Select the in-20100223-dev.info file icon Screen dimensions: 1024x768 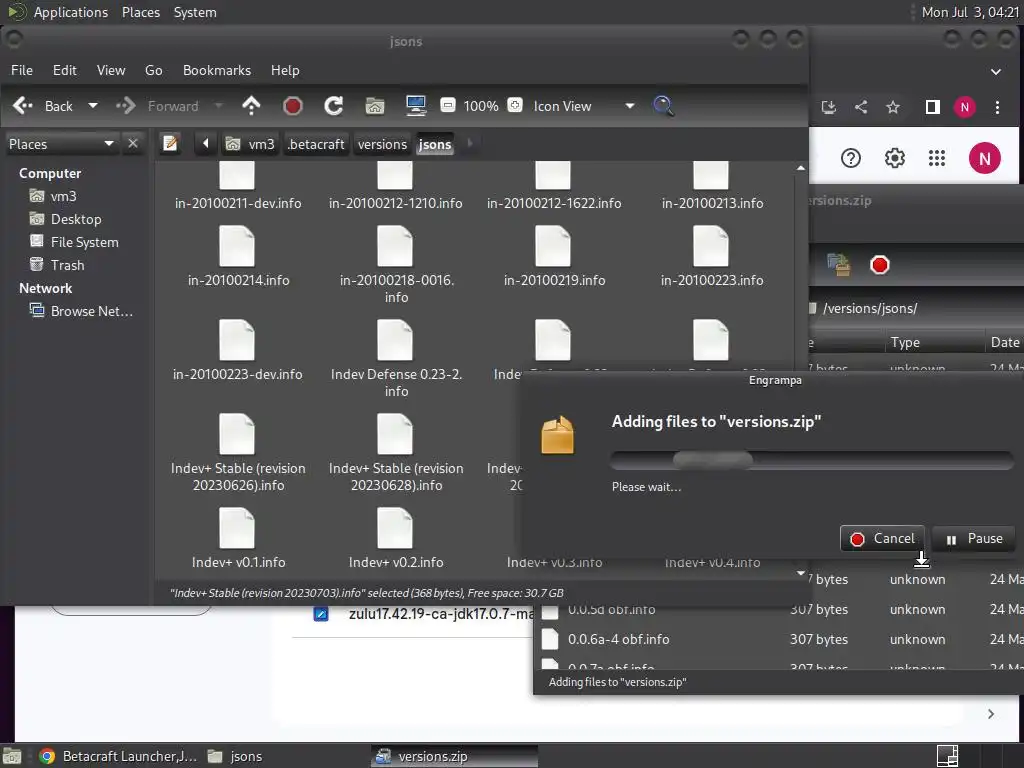237,340
